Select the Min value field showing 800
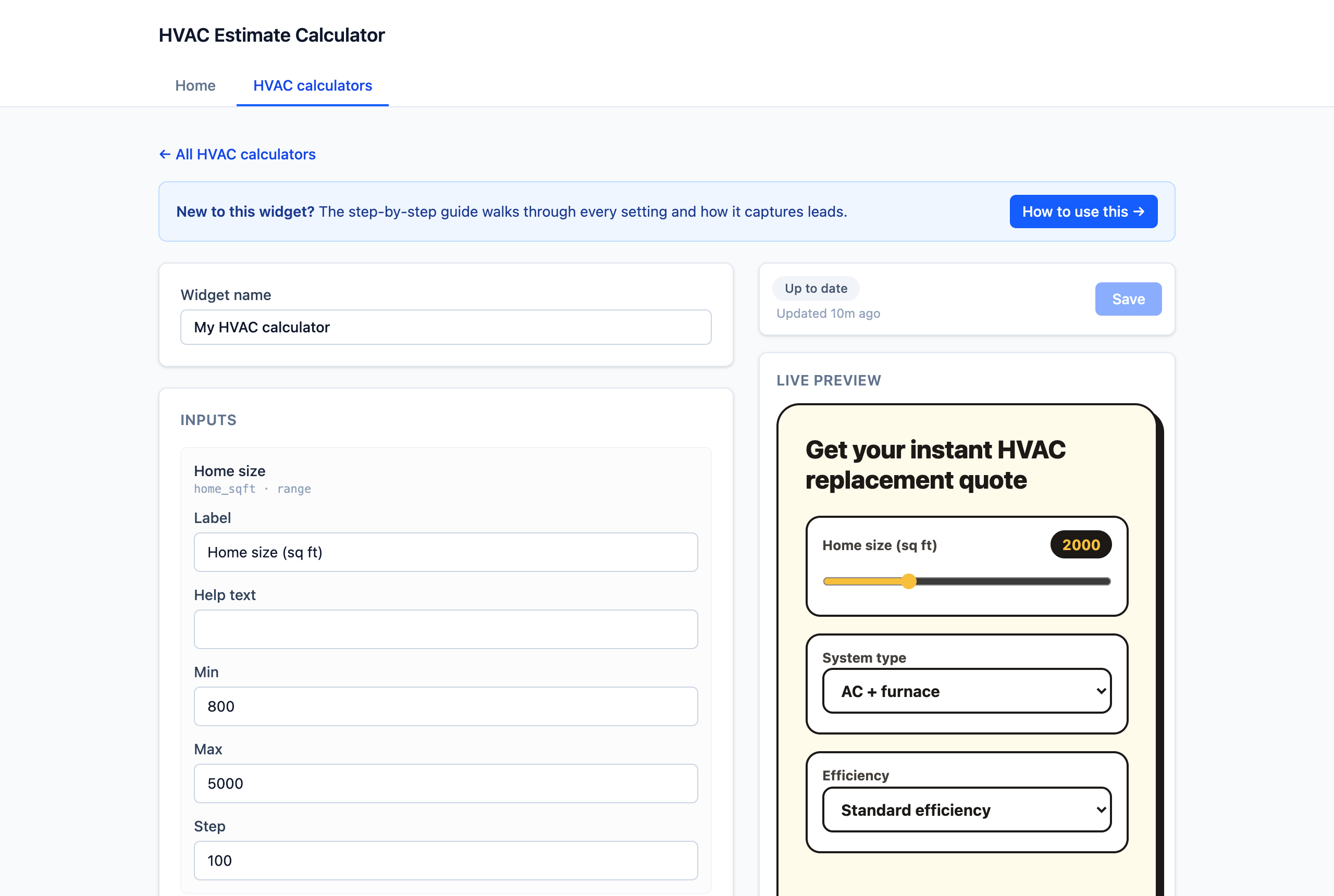Image resolution: width=1334 pixels, height=896 pixels. pos(446,706)
